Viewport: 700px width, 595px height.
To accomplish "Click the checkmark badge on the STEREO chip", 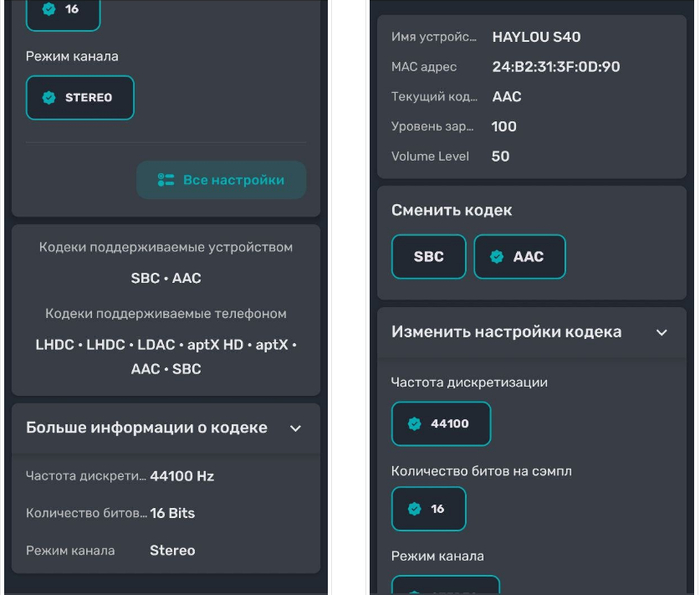I will [48, 98].
